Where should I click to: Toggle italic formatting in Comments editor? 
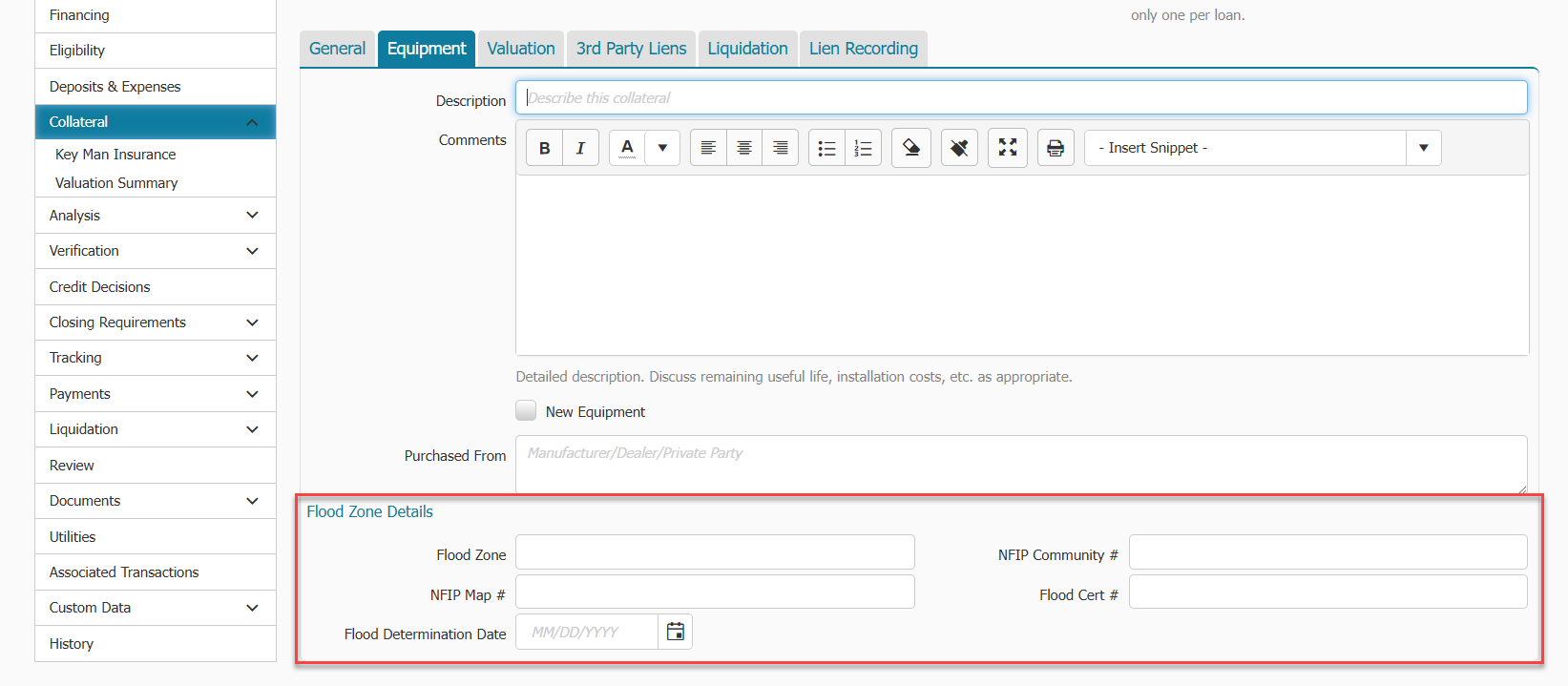(x=580, y=148)
